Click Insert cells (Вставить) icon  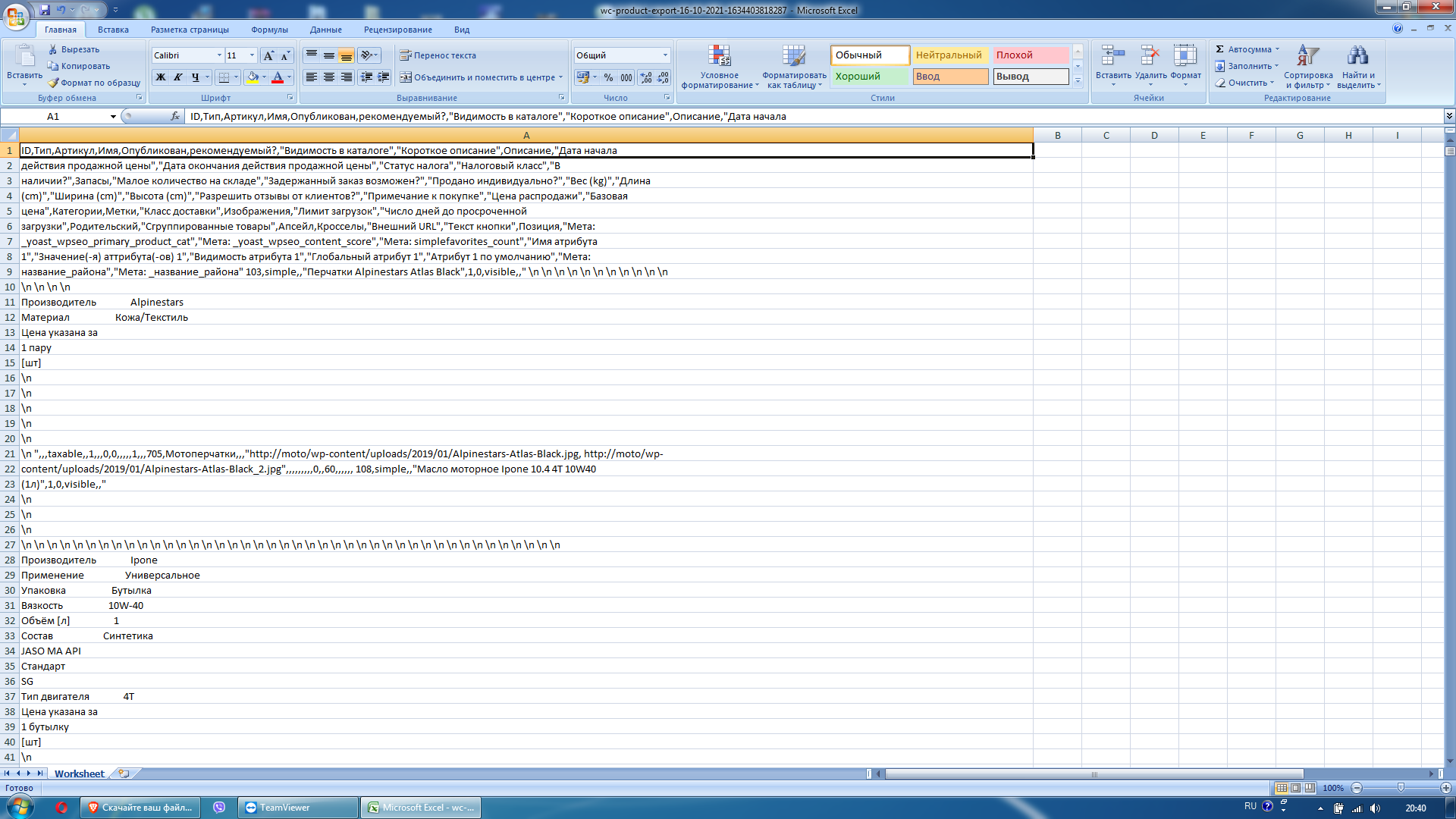(x=1113, y=57)
